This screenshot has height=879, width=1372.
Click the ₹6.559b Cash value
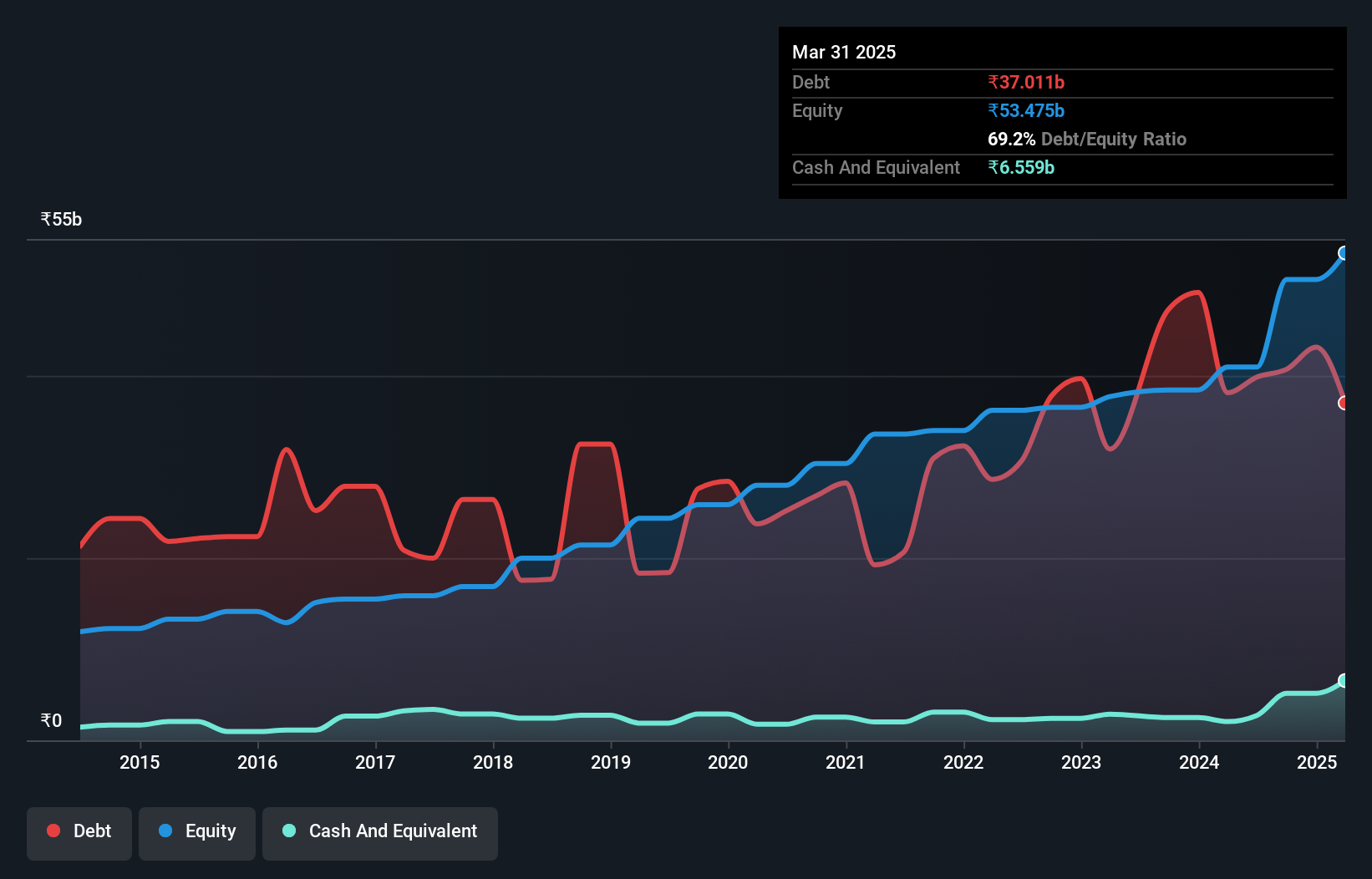click(x=1021, y=167)
